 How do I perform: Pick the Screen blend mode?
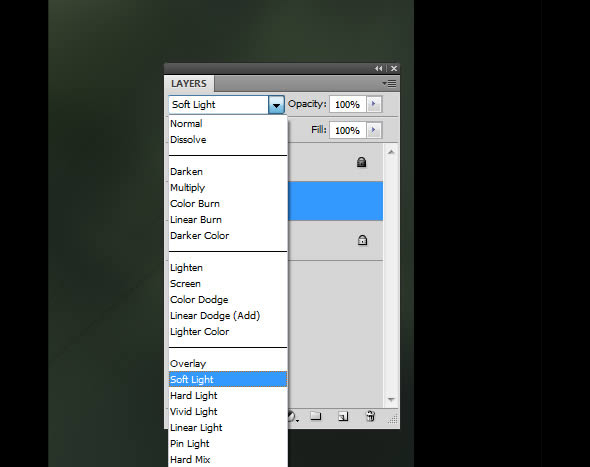pyautogui.click(x=185, y=284)
